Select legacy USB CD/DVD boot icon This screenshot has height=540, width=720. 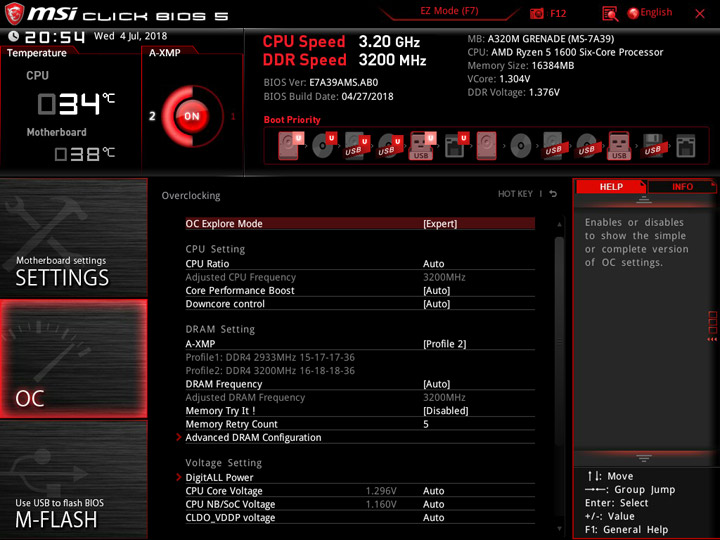(x=586, y=146)
